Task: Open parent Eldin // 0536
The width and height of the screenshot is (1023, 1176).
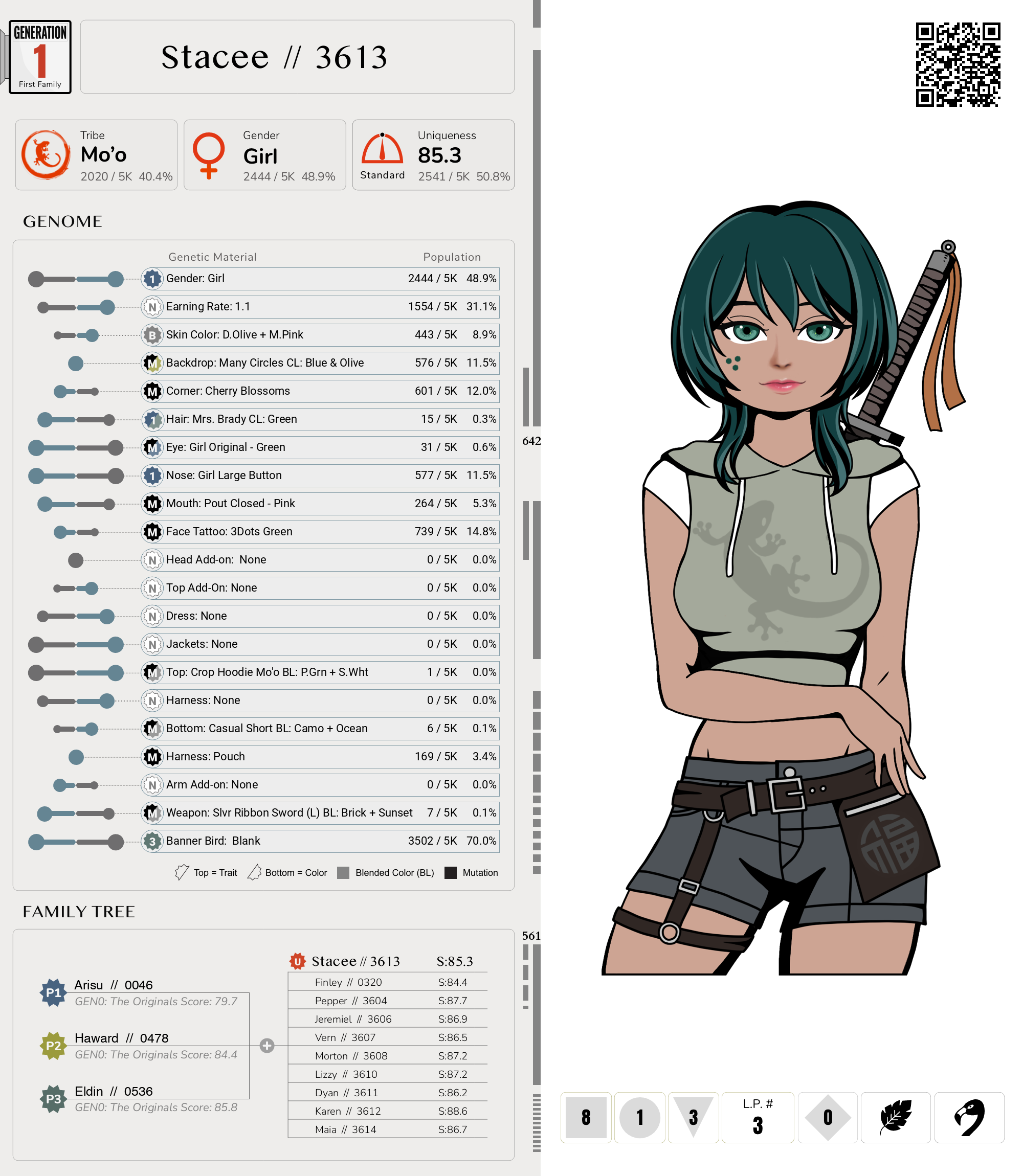Action: [114, 1091]
